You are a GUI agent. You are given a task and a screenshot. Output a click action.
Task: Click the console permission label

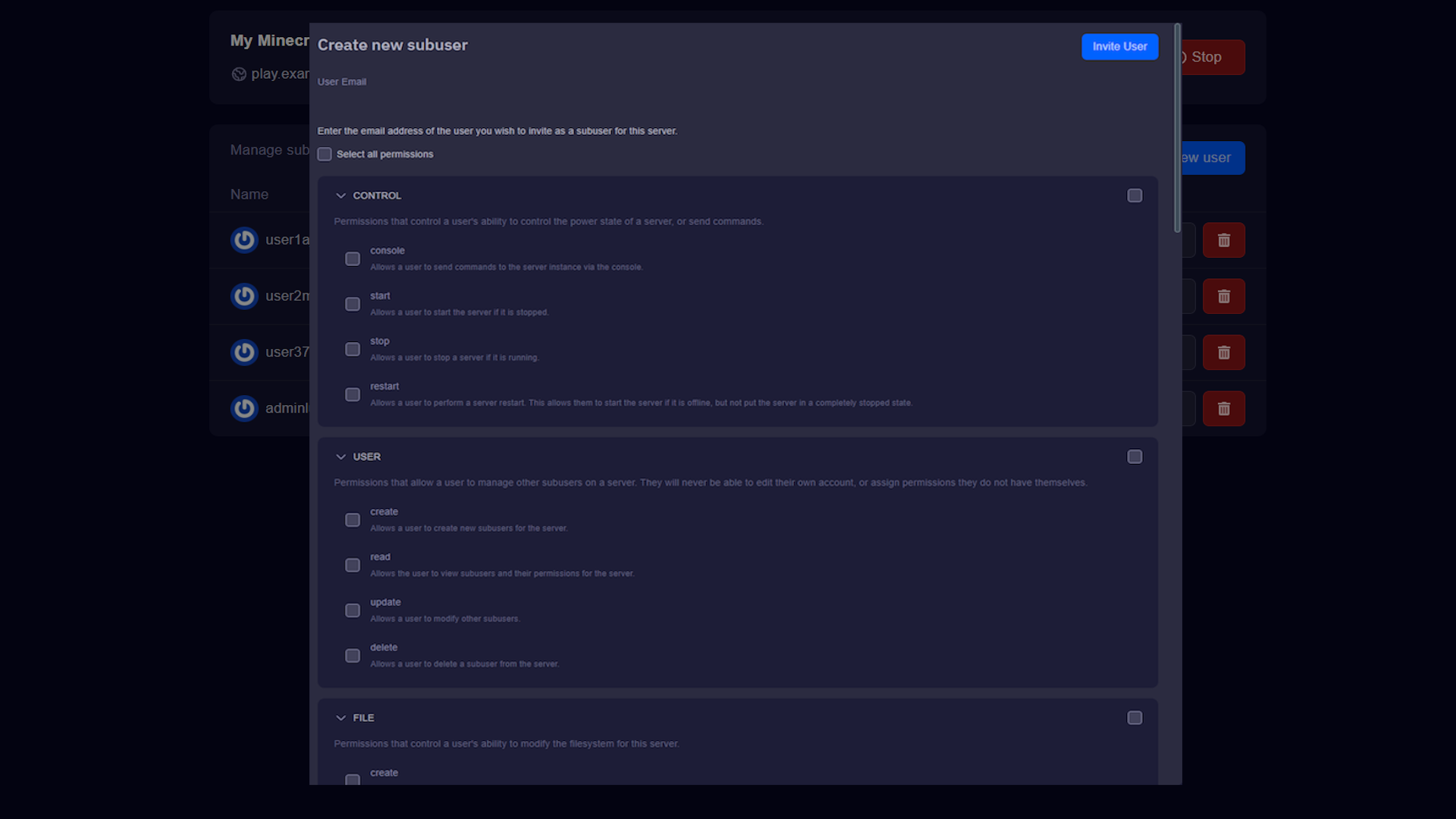click(x=387, y=251)
